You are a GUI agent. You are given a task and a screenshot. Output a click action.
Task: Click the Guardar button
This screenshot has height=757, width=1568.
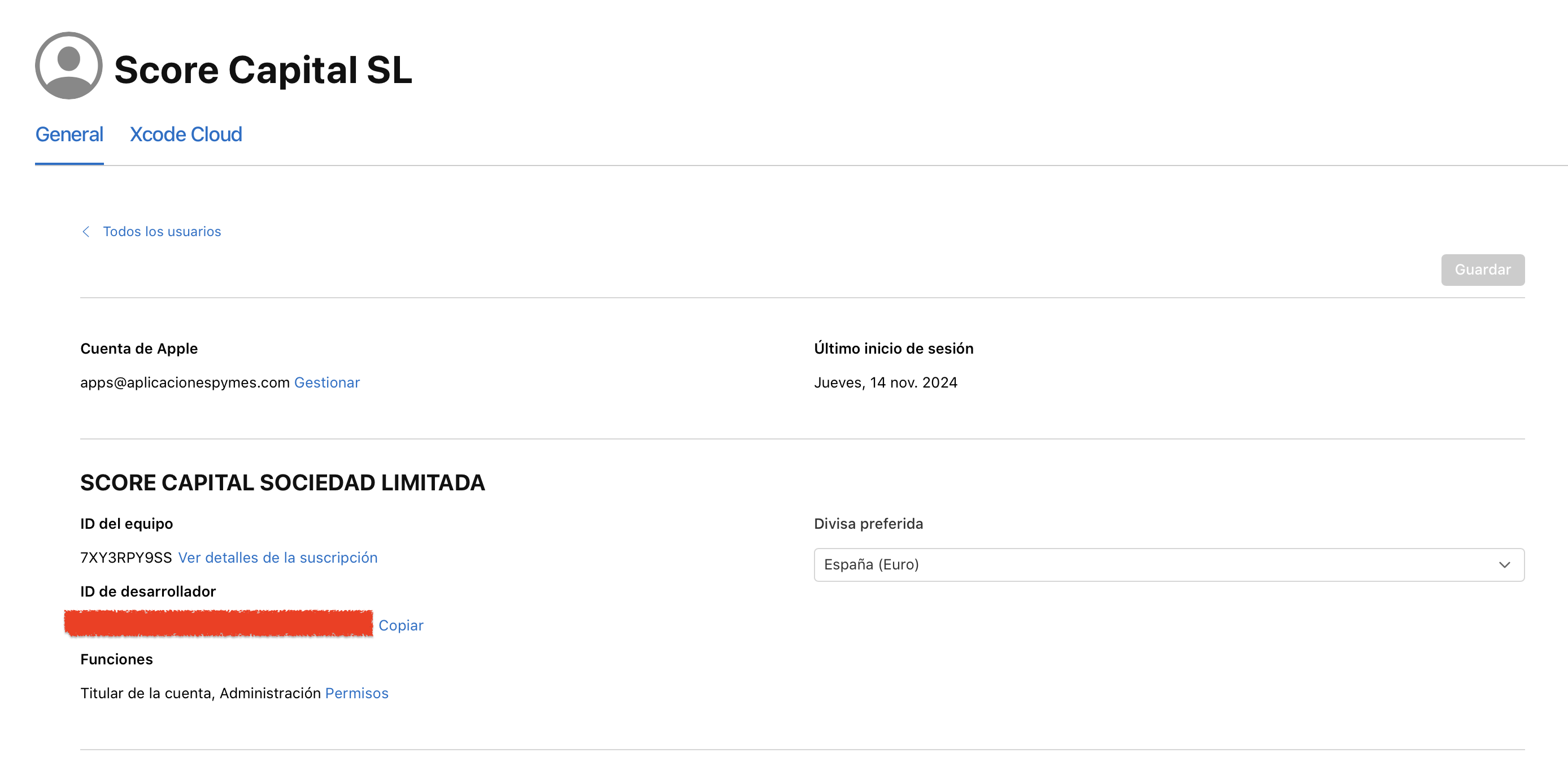(1482, 270)
